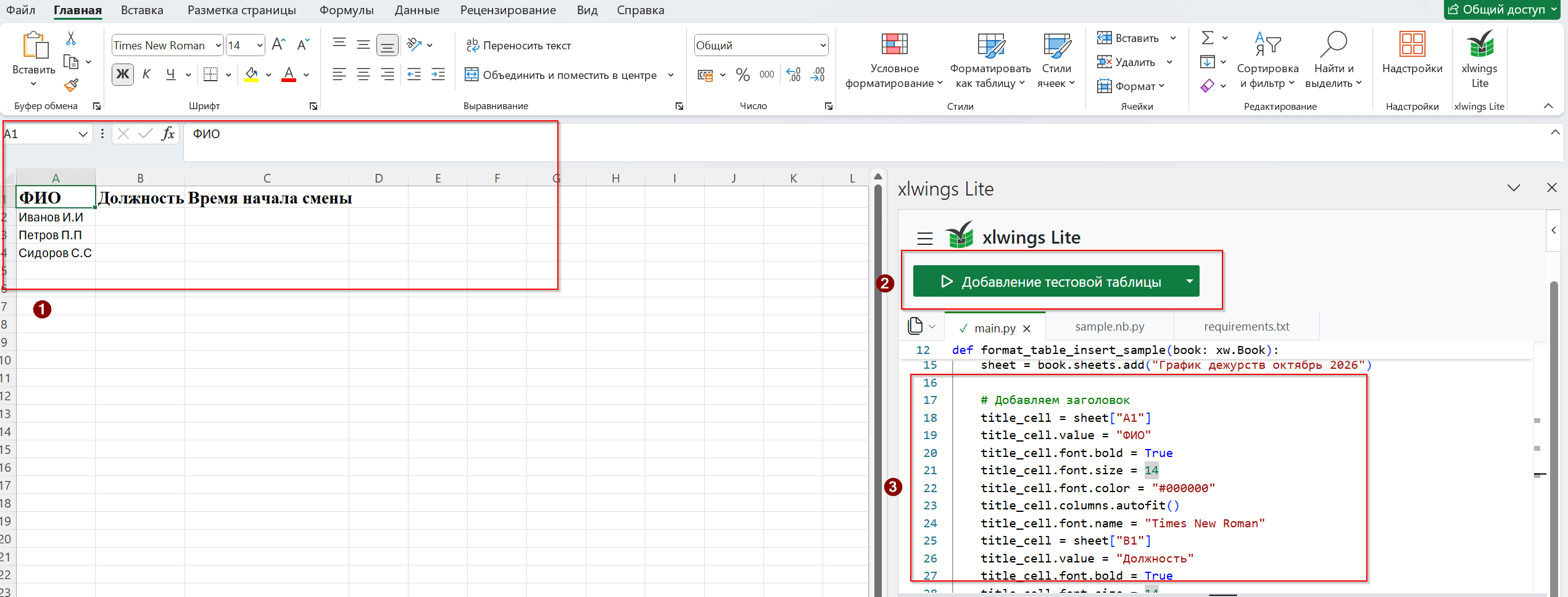Toggle Bold (Ж) formatting

pyautogui.click(x=123, y=75)
